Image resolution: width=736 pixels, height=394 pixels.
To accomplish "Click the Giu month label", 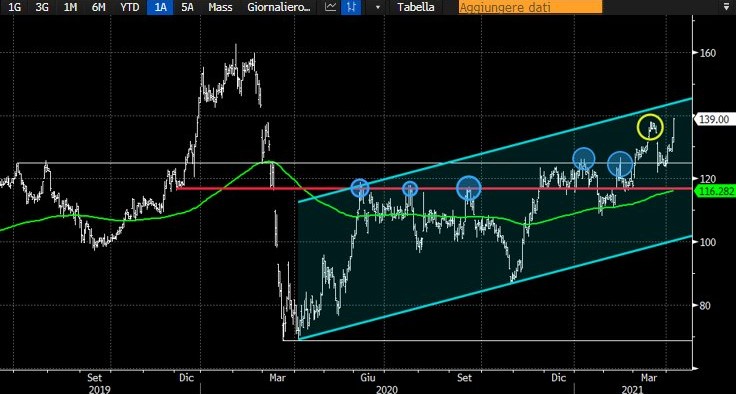I will [x=368, y=378].
